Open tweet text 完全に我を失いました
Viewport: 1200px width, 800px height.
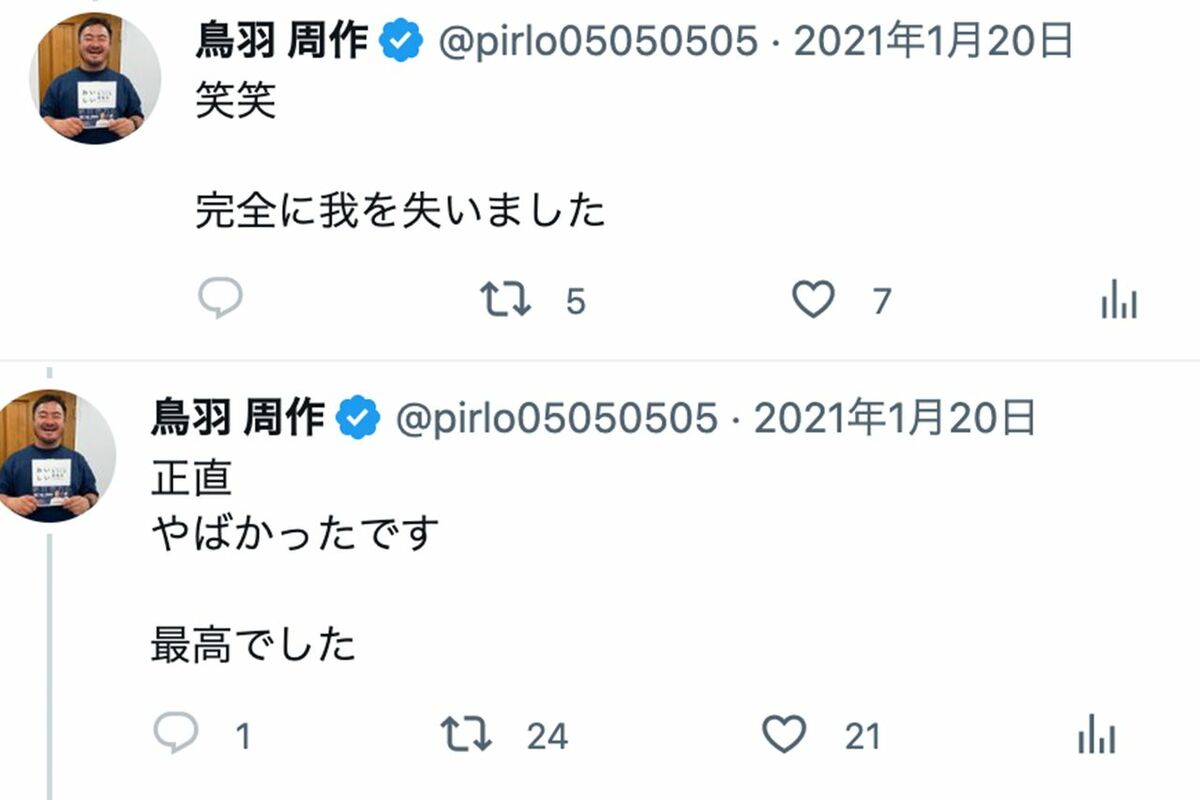(x=400, y=210)
